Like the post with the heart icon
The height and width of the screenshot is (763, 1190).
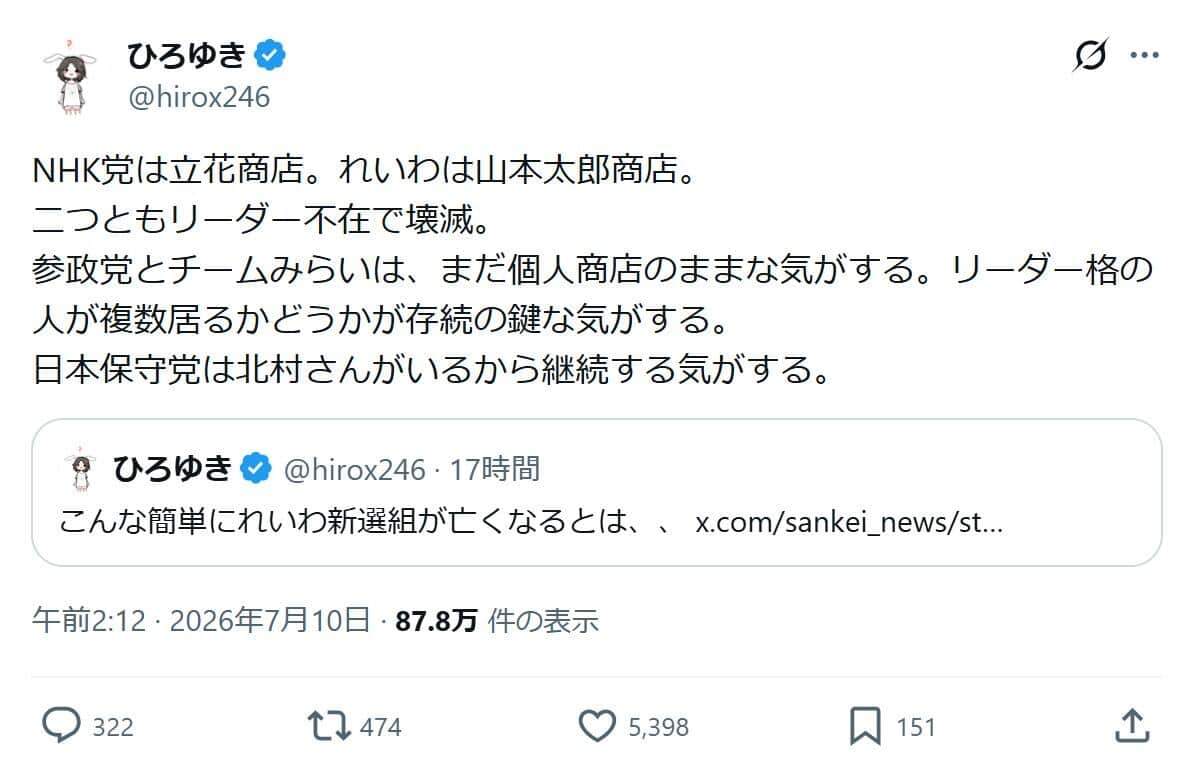(597, 726)
